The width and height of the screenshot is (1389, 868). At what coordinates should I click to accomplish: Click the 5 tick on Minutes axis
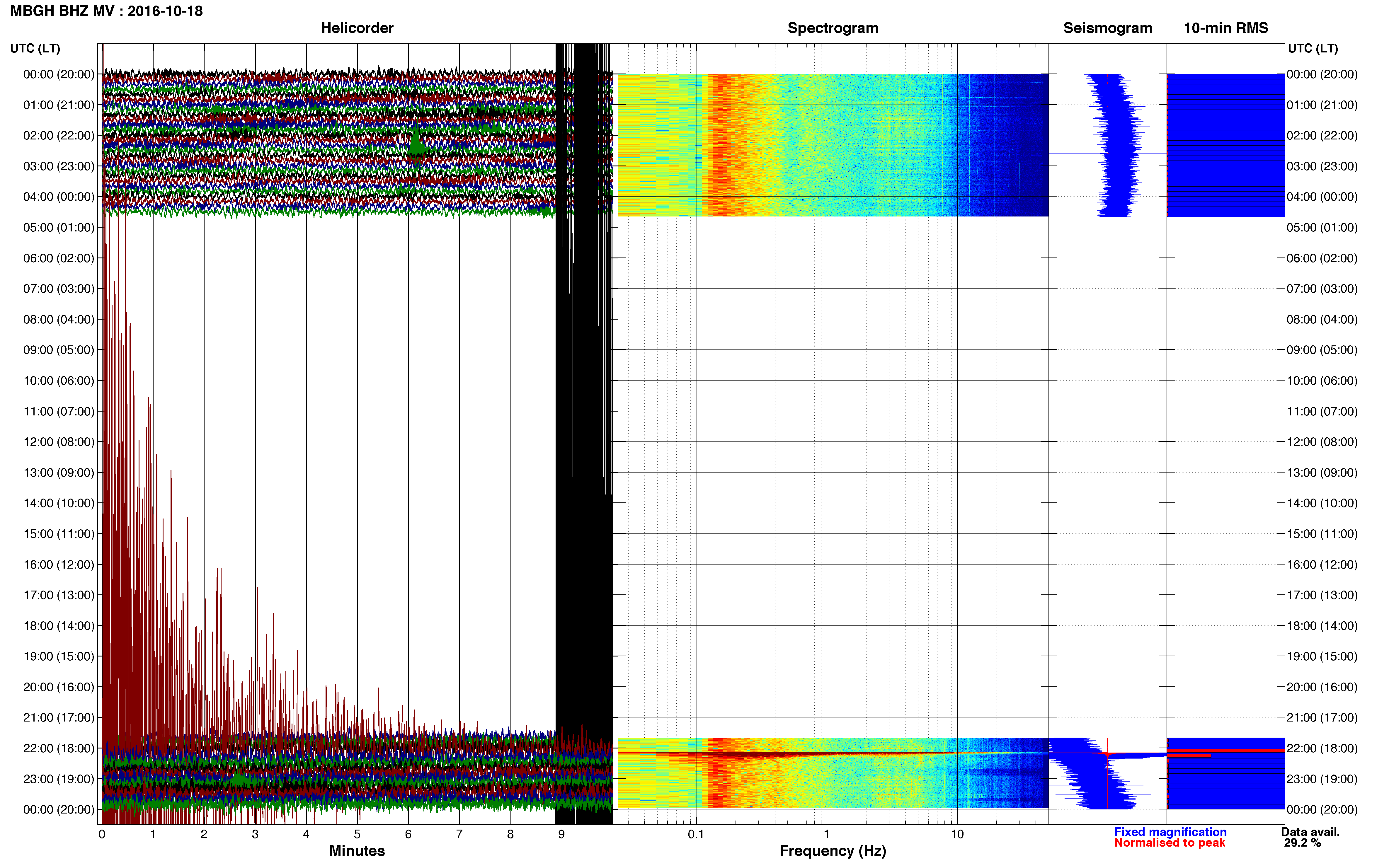[x=357, y=835]
